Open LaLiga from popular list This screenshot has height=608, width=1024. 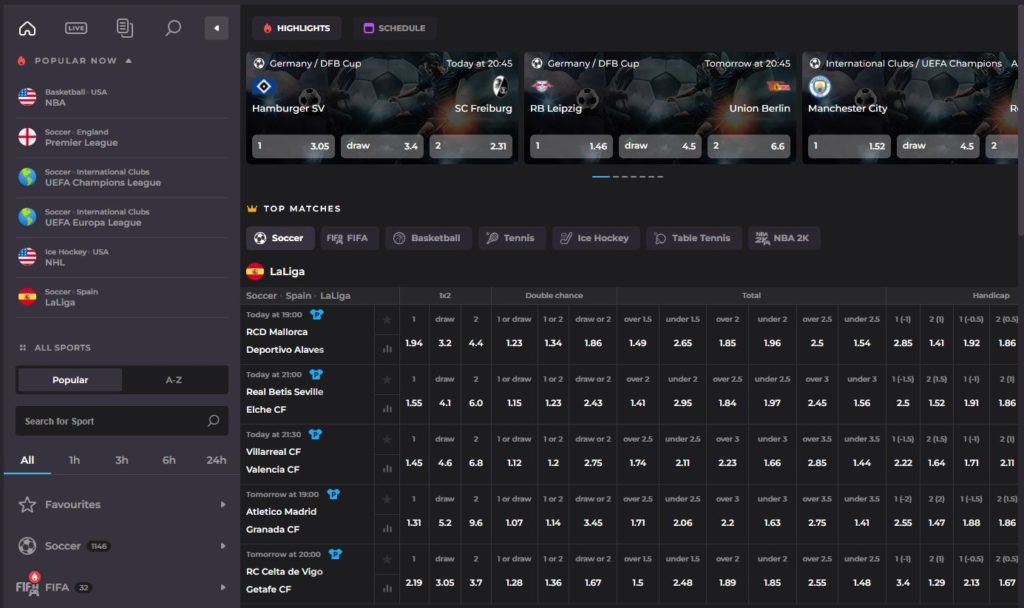pos(121,296)
